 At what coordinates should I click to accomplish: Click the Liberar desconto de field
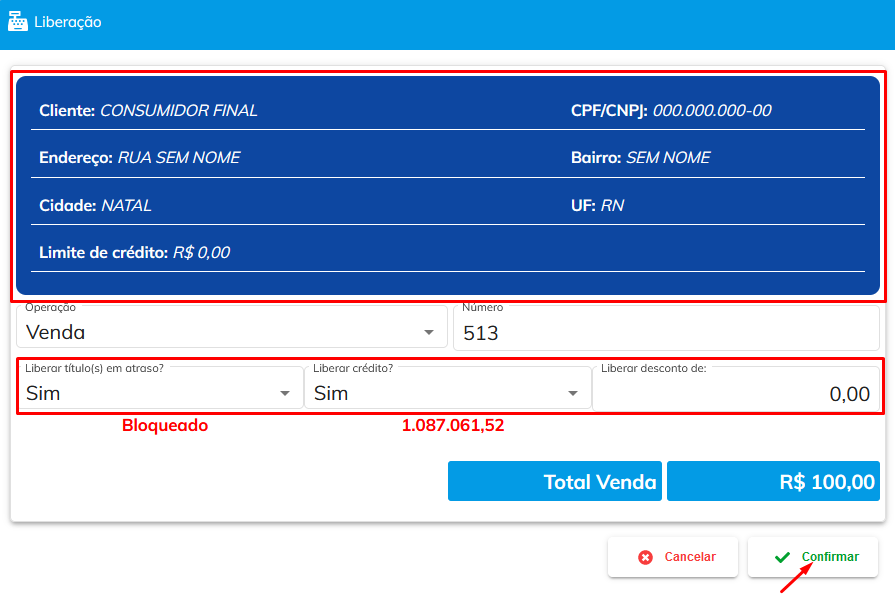(x=736, y=388)
